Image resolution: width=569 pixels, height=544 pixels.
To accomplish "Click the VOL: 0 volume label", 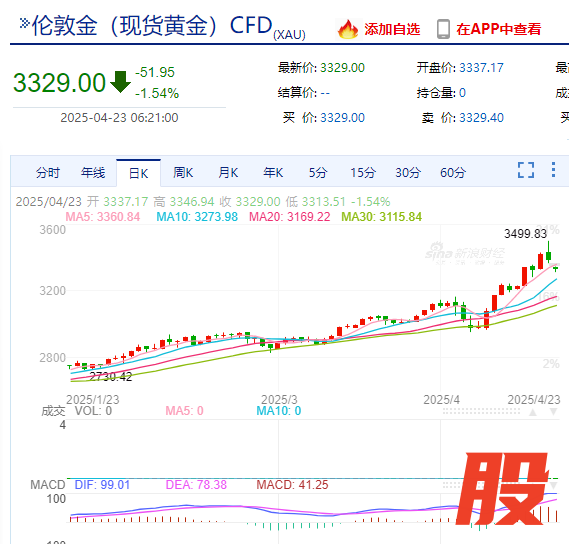I will tap(93, 411).
